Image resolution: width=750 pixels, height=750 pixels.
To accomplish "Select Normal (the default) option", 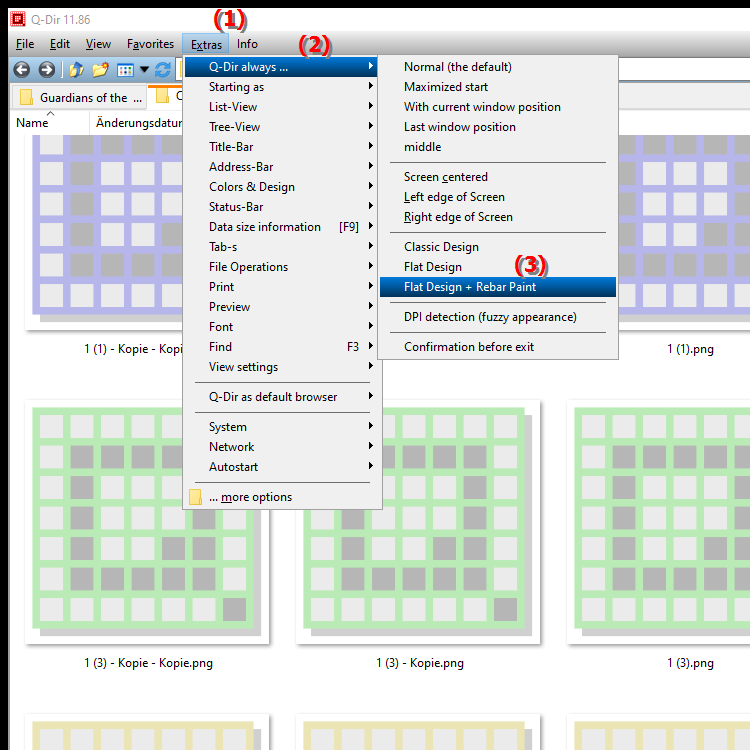I will [x=497, y=67].
